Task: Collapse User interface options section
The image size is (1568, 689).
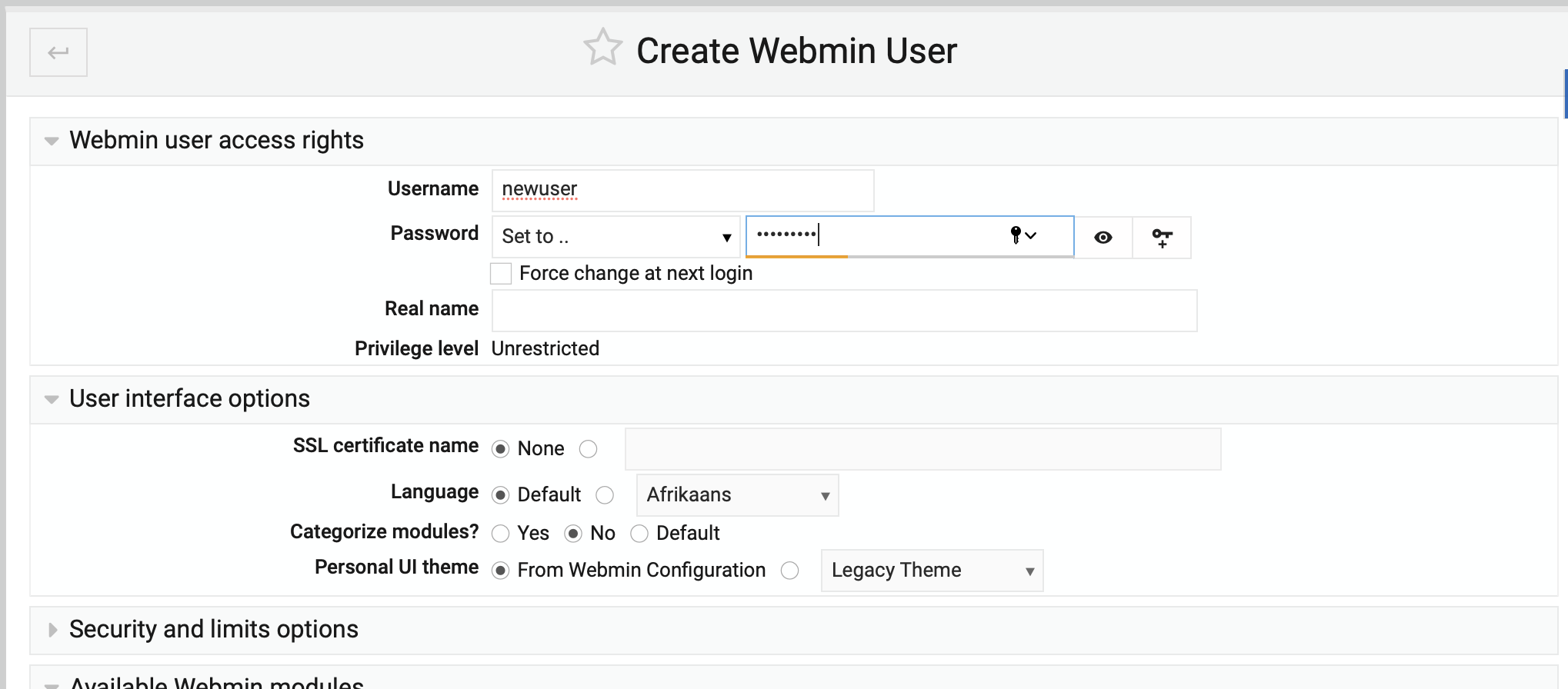Action: click(52, 399)
